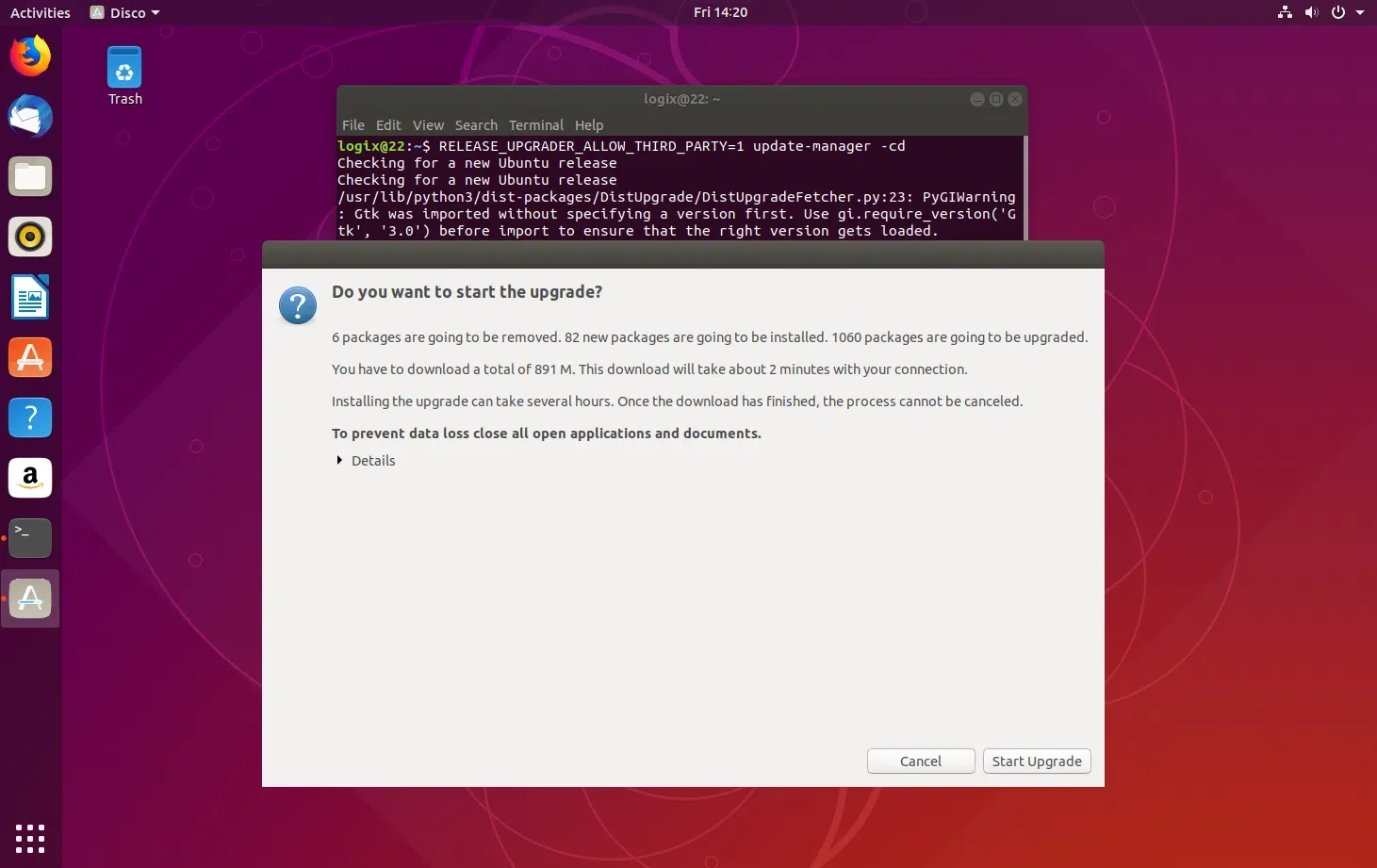This screenshot has height=868, width=1377.
Task: Switch to the running Software Updater
Action: pyautogui.click(x=30, y=598)
